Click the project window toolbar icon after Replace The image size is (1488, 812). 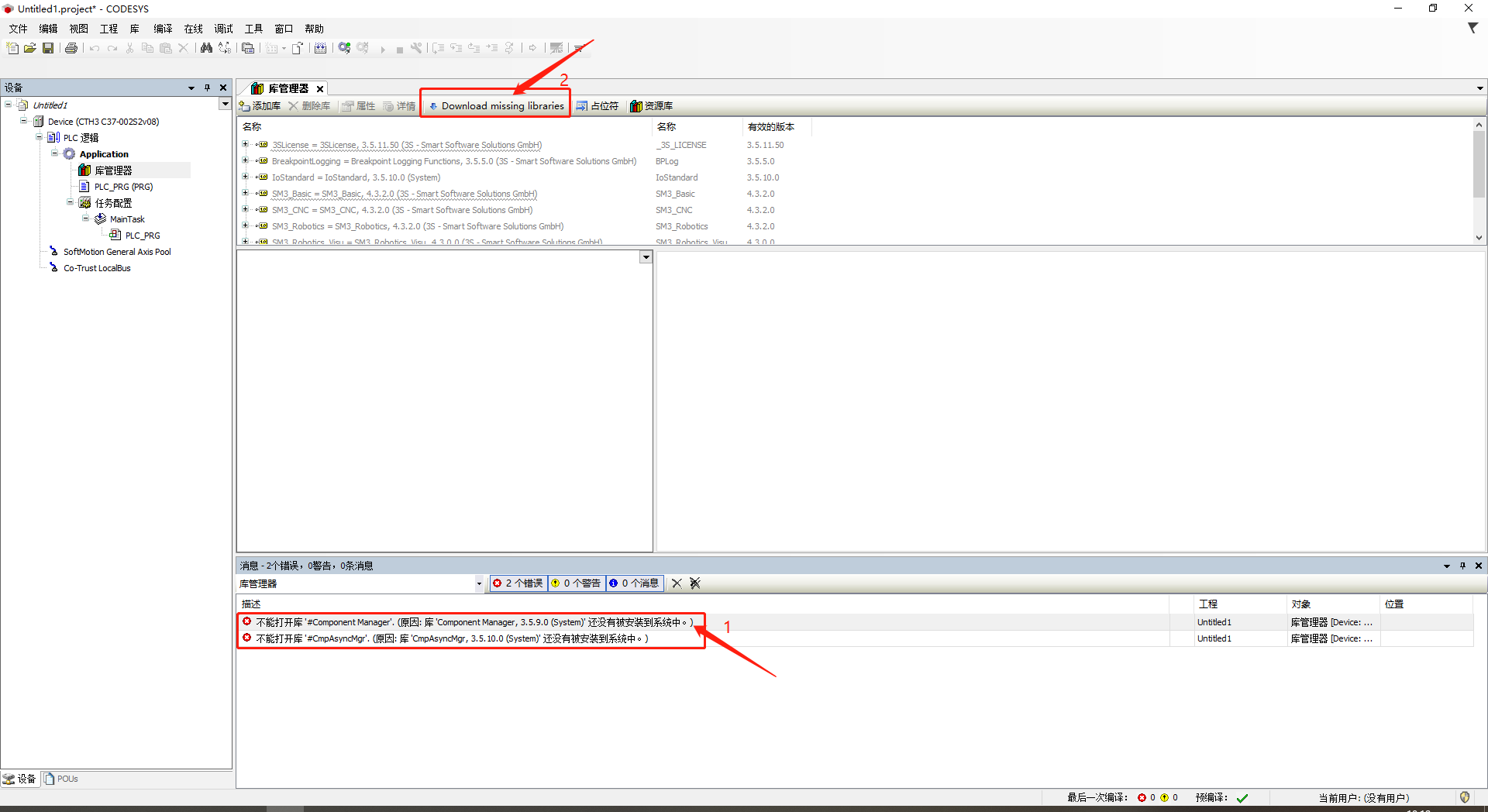pos(248,48)
